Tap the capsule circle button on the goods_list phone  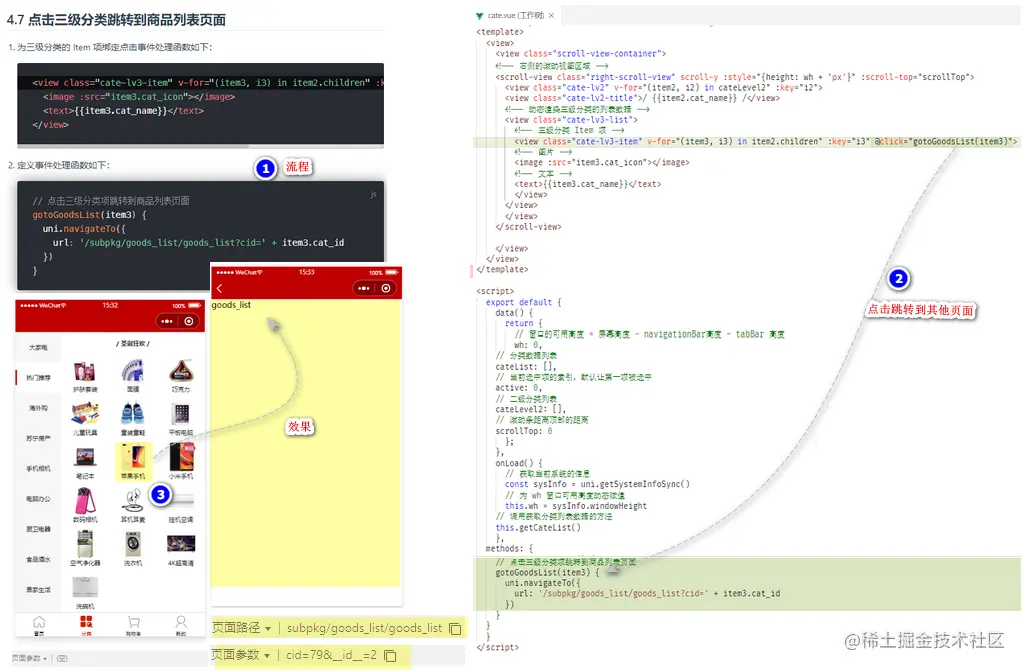point(386,288)
